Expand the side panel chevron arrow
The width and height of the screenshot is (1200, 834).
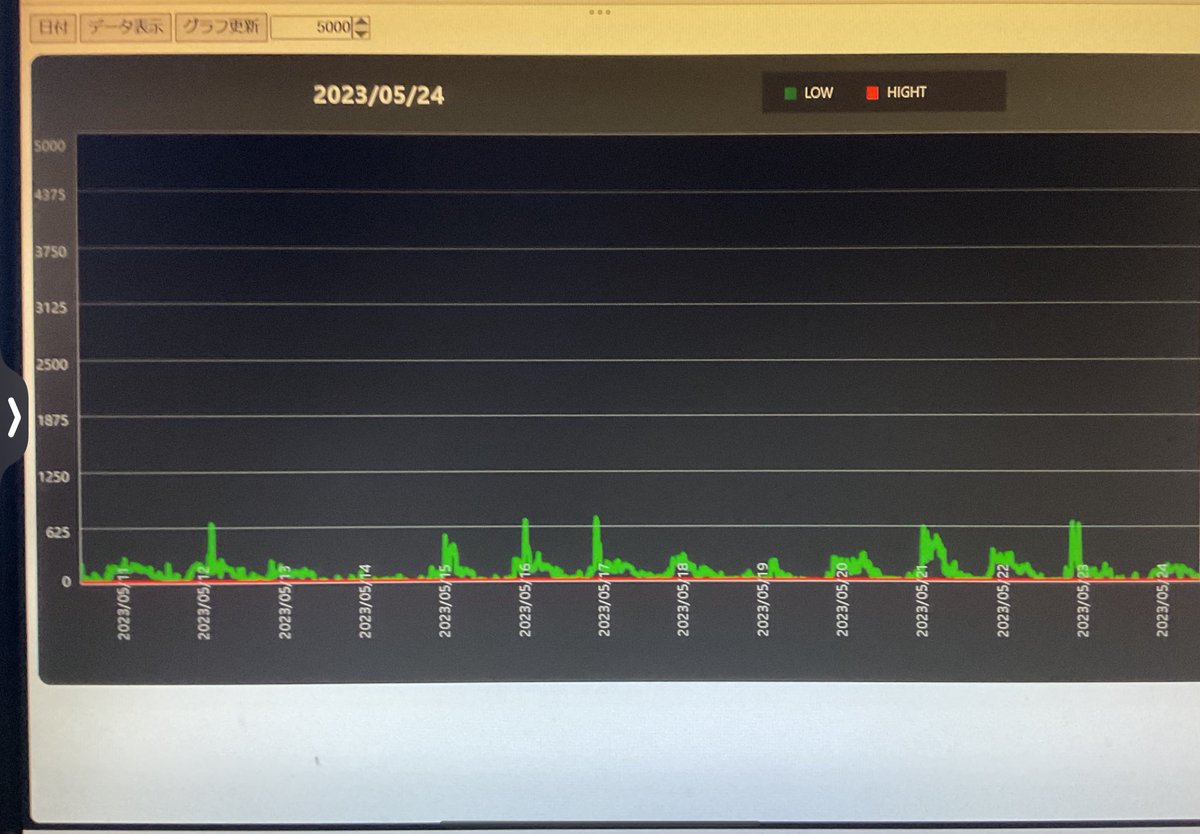[x=13, y=417]
